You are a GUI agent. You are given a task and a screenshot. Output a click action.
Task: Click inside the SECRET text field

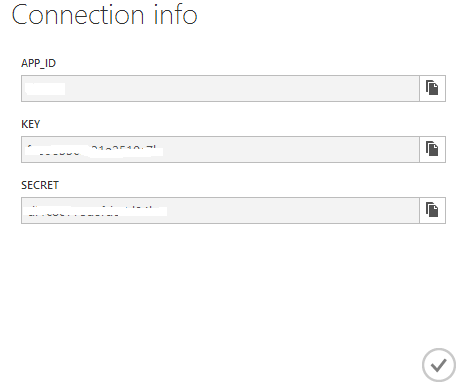coord(220,210)
